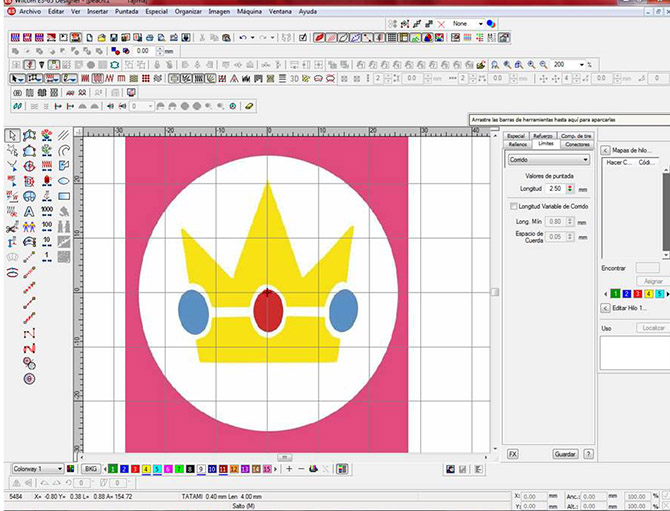Viewport: 670px width, 511px height.
Task: Open the None selection dropdown
Action: coord(481,24)
